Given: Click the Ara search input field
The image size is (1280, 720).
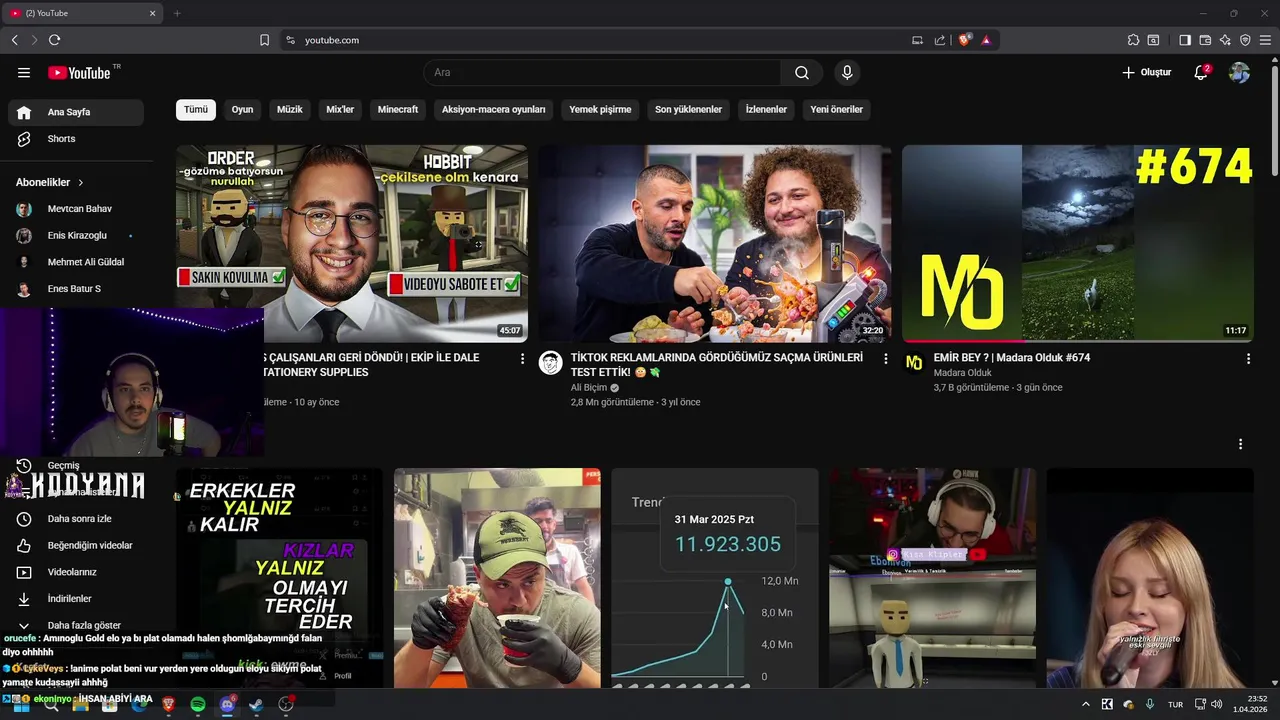Looking at the screenshot, I should [x=603, y=72].
